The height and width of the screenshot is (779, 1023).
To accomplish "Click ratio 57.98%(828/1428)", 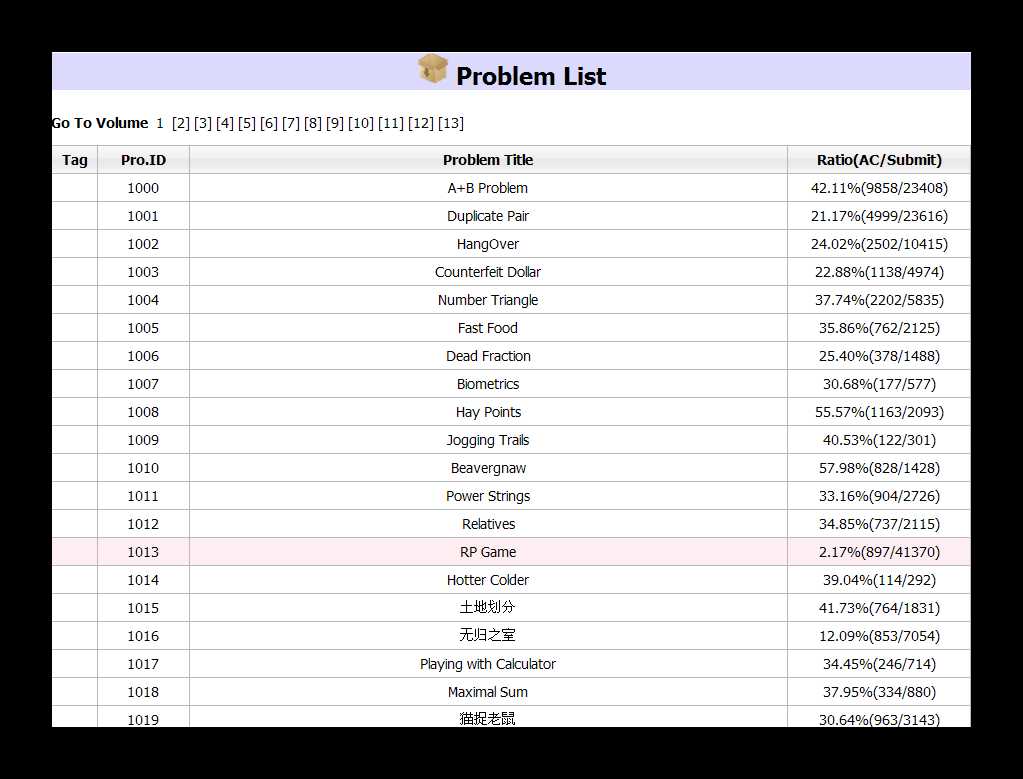I will (x=879, y=468).
